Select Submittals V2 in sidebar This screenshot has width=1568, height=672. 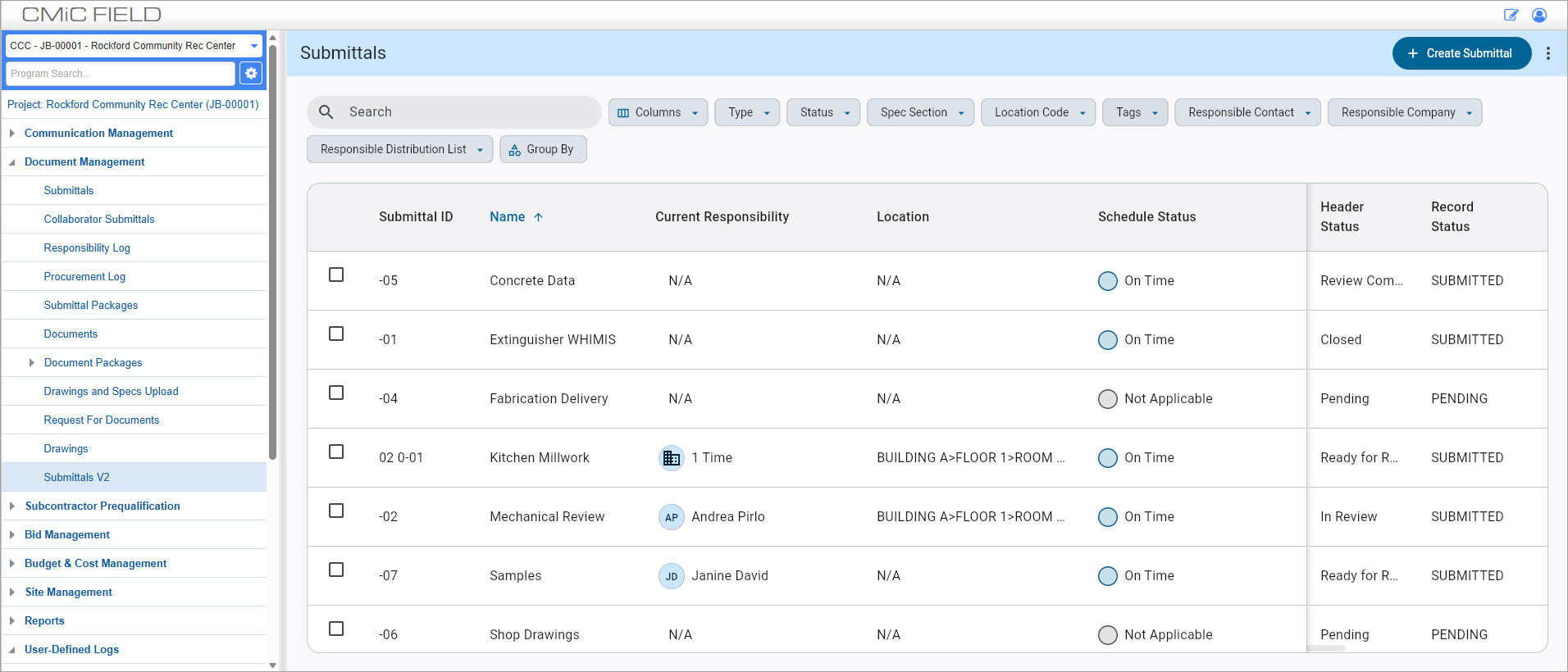(x=134, y=477)
